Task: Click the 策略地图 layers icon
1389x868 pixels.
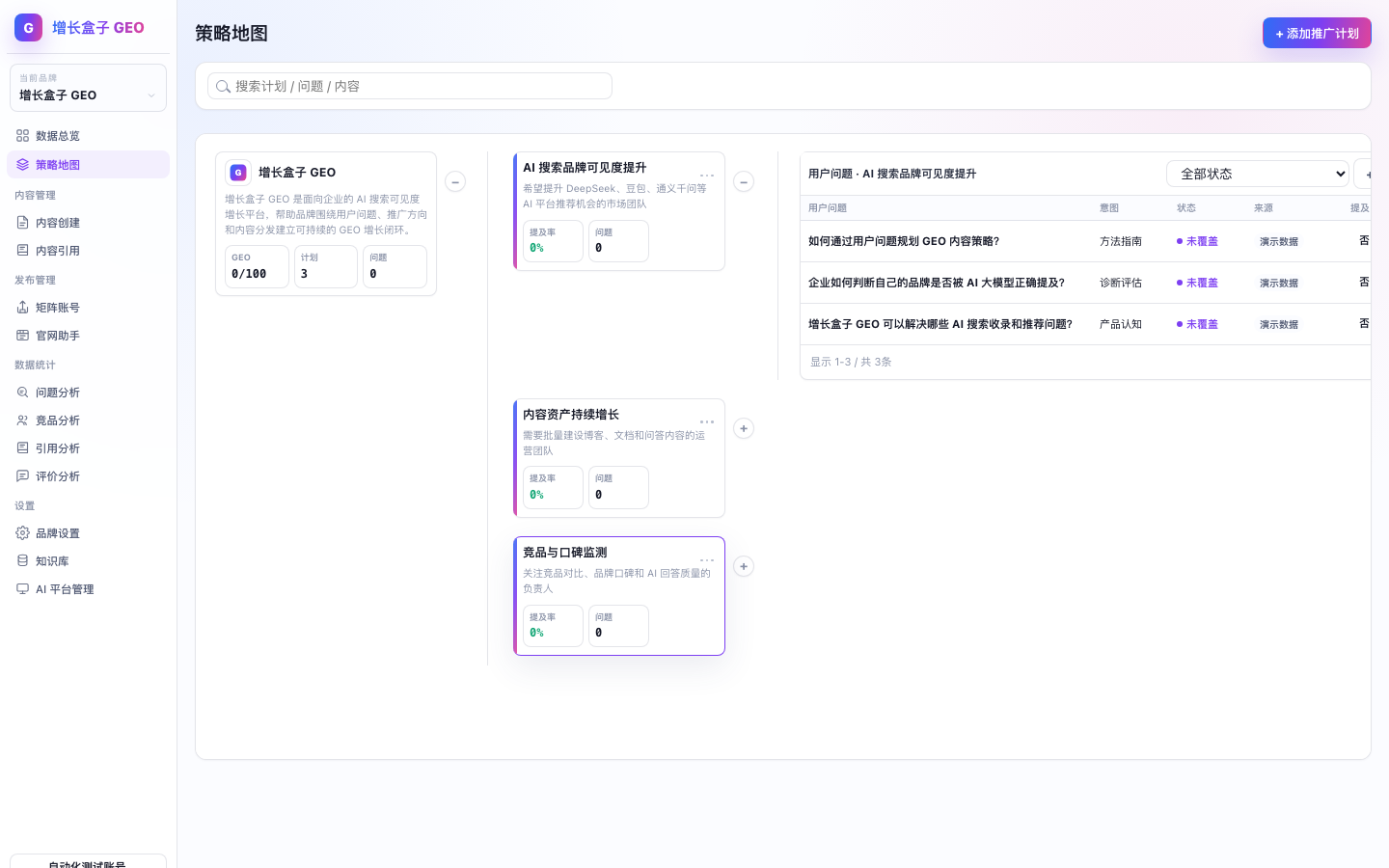Action: click(22, 165)
